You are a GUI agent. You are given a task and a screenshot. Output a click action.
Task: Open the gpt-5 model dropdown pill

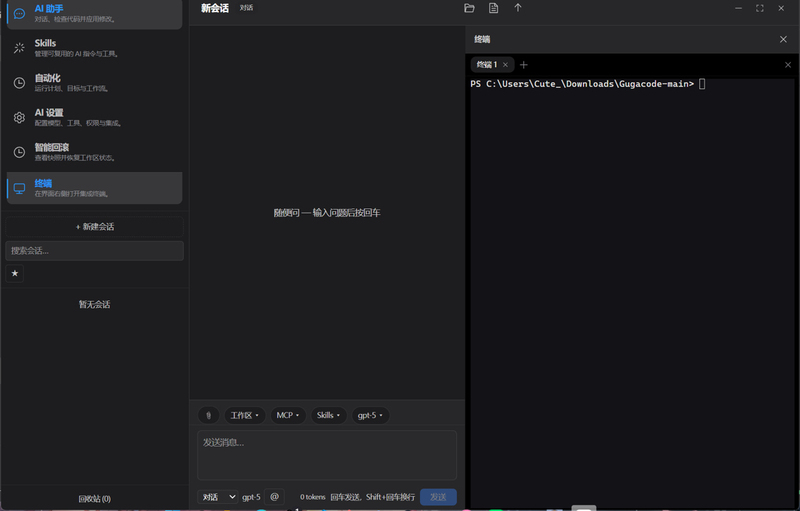tap(370, 415)
